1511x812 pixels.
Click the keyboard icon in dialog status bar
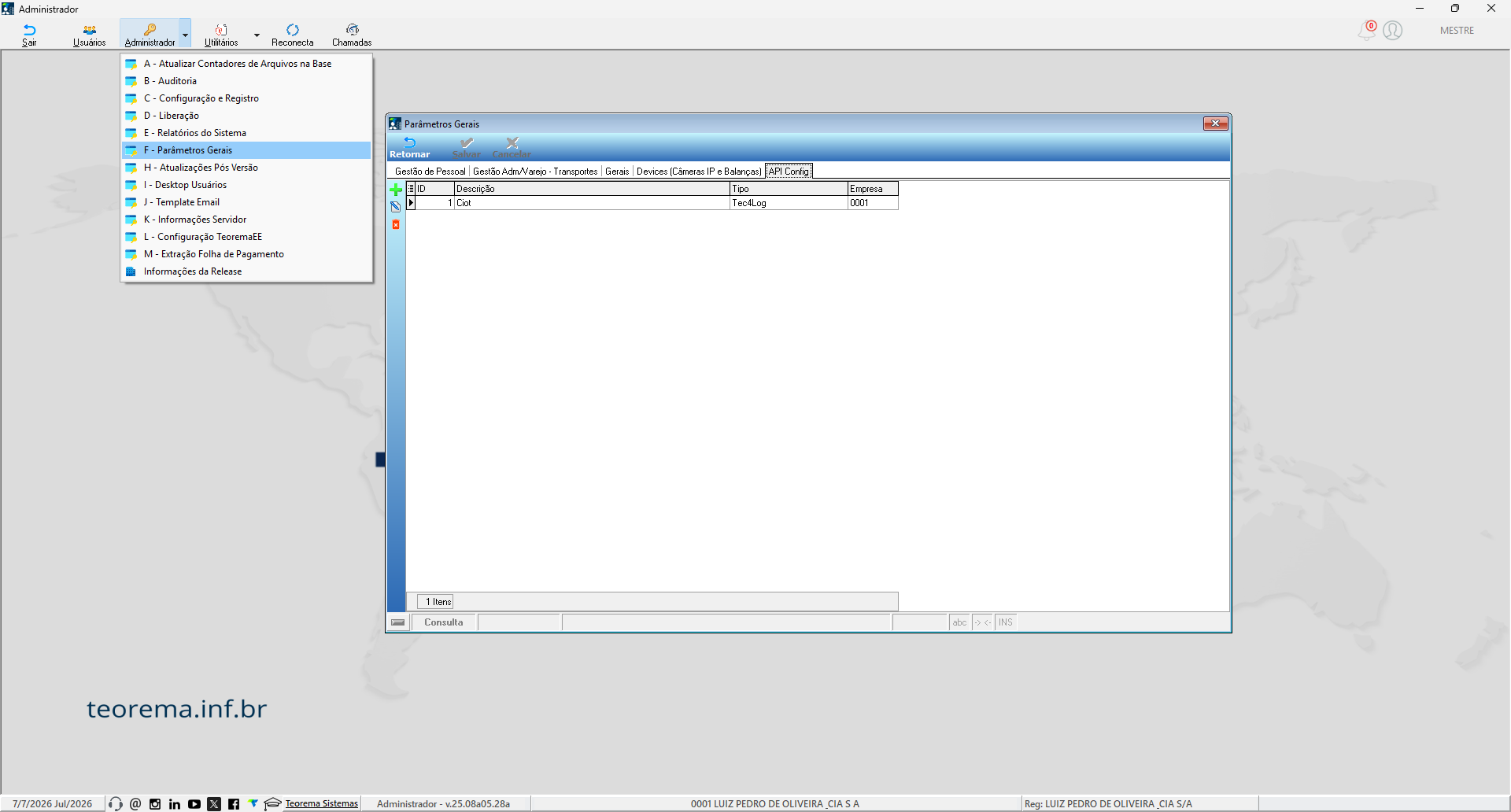click(x=398, y=622)
